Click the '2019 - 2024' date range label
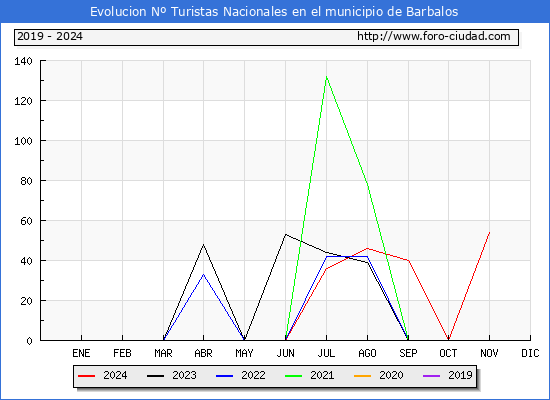Image resolution: width=550 pixels, height=400 pixels. [50, 36]
